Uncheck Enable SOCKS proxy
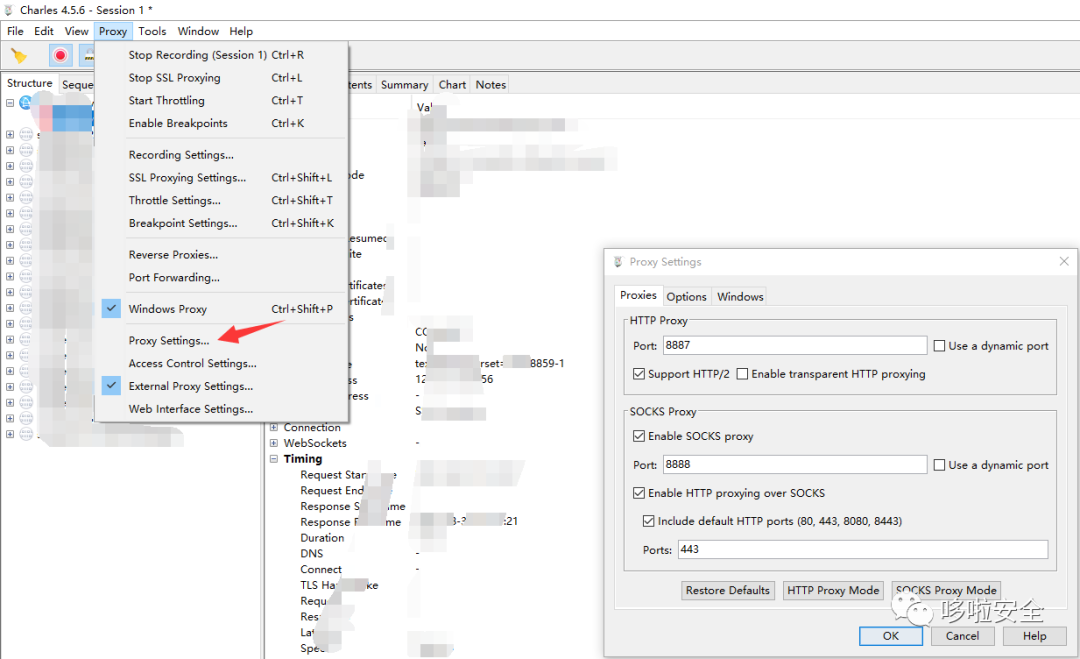 (x=640, y=436)
